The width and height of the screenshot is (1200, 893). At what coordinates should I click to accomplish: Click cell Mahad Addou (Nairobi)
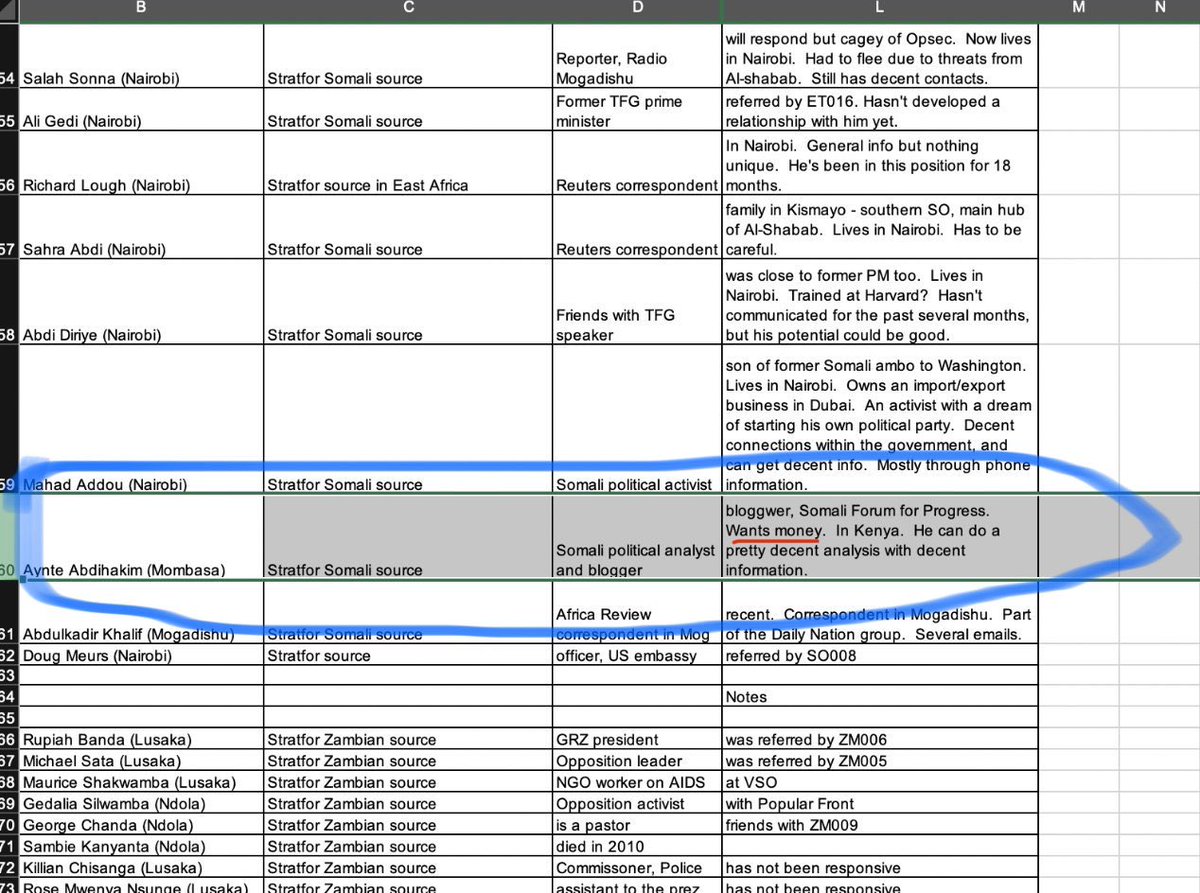click(141, 419)
